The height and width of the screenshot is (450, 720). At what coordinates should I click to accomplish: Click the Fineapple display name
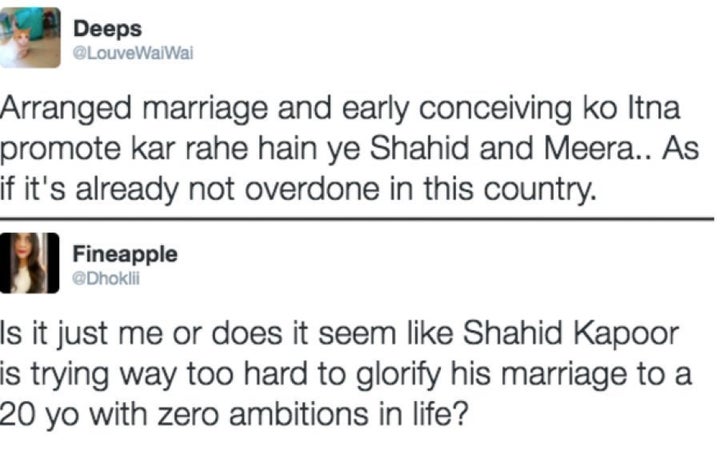coord(125,253)
